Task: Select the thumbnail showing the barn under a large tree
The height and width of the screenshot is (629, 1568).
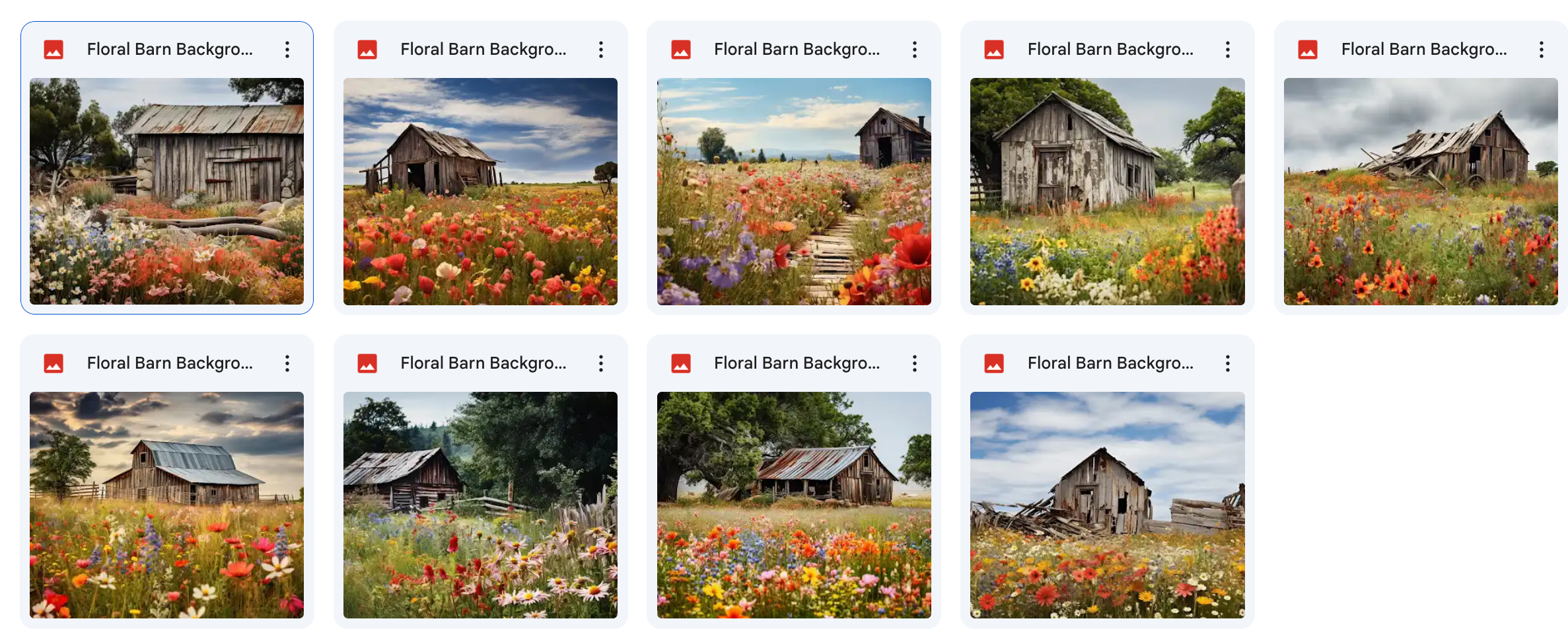Action: (793, 507)
